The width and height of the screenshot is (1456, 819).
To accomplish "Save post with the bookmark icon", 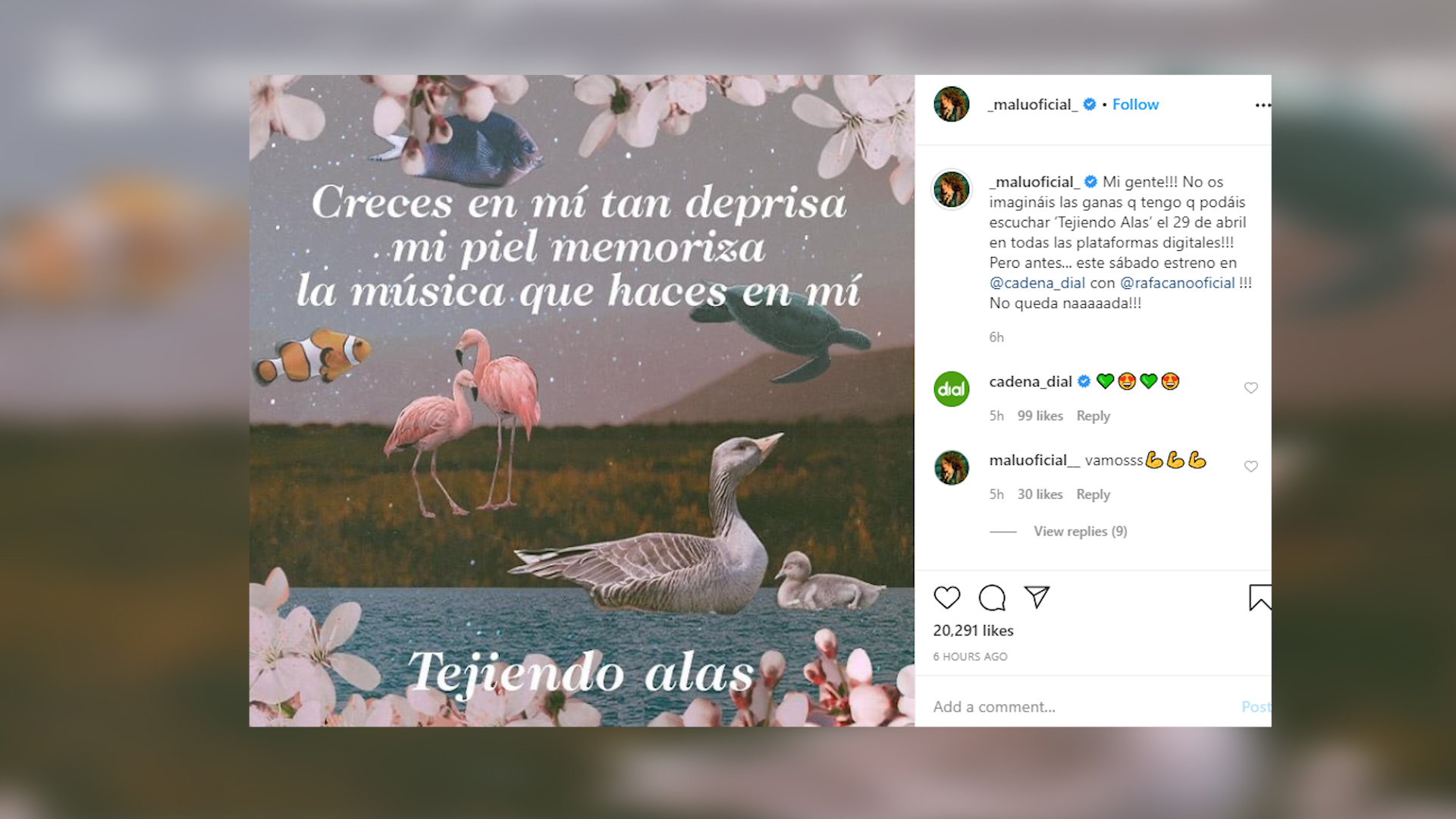I will [1260, 598].
